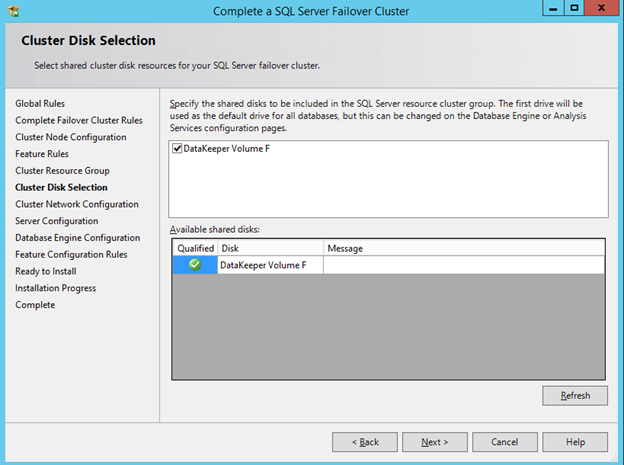Image resolution: width=624 pixels, height=465 pixels.
Task: Click the installer icon in title bar
Action: point(13,10)
